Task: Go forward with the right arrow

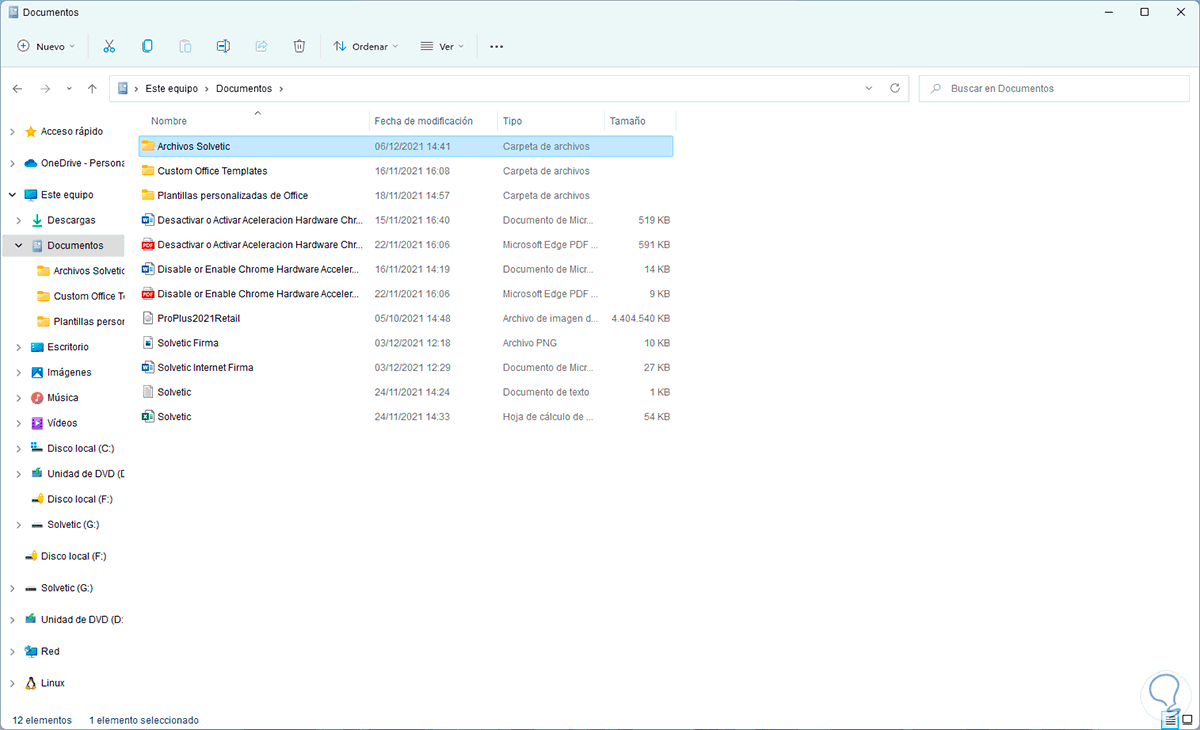Action: pyautogui.click(x=45, y=88)
